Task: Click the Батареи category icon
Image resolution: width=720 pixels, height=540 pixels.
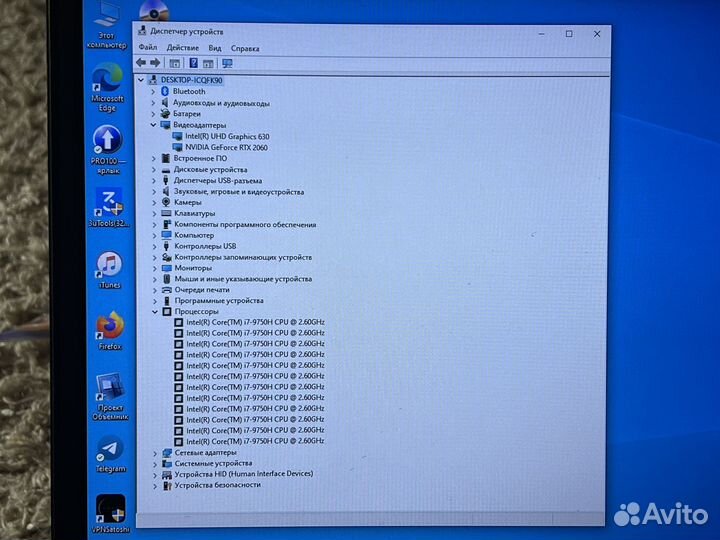Action: (165, 113)
